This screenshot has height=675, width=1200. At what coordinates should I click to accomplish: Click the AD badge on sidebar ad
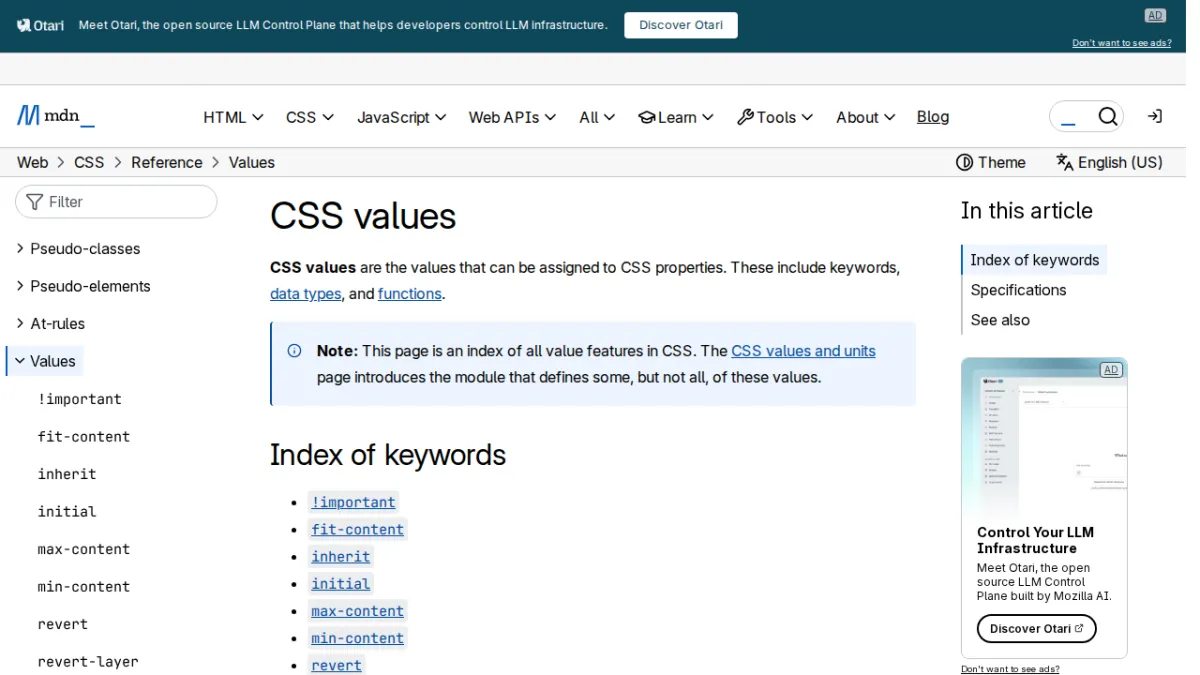click(1110, 370)
